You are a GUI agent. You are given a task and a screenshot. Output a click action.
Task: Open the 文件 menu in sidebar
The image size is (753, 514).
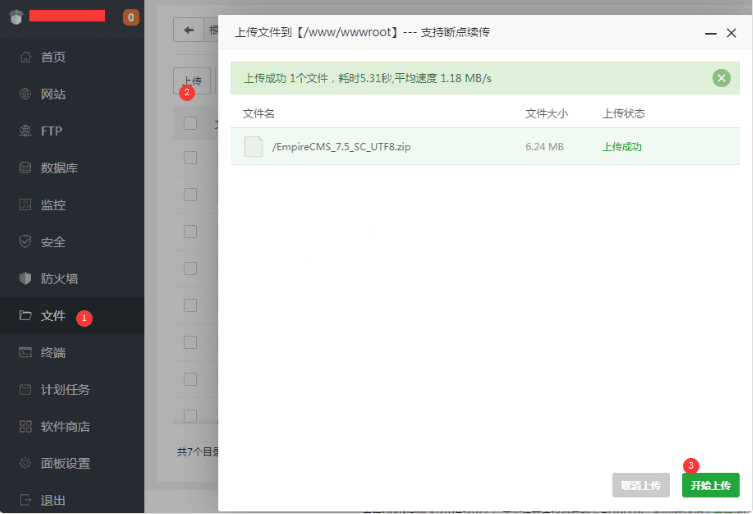click(53, 316)
